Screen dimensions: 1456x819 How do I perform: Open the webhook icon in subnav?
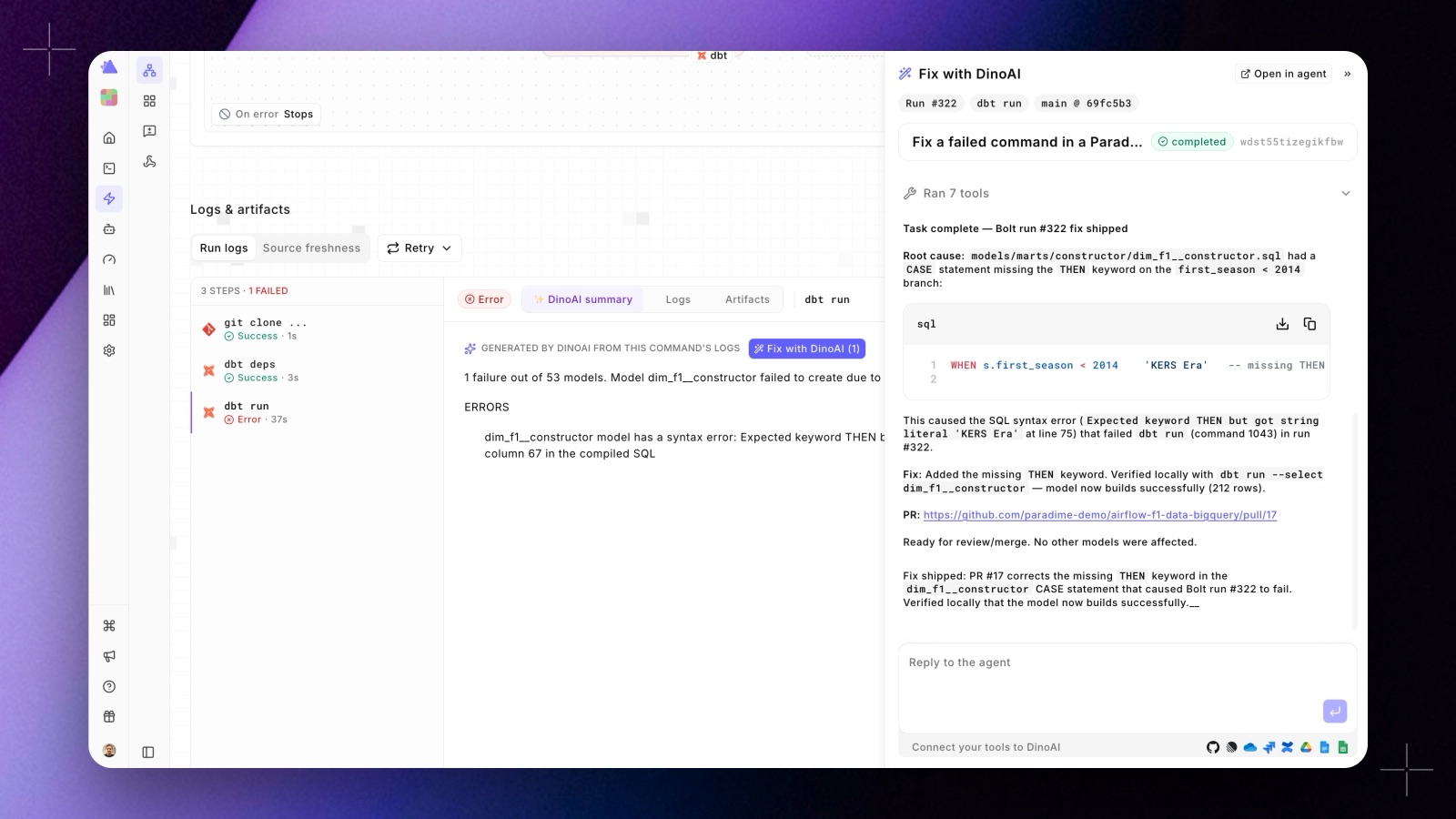[150, 161]
